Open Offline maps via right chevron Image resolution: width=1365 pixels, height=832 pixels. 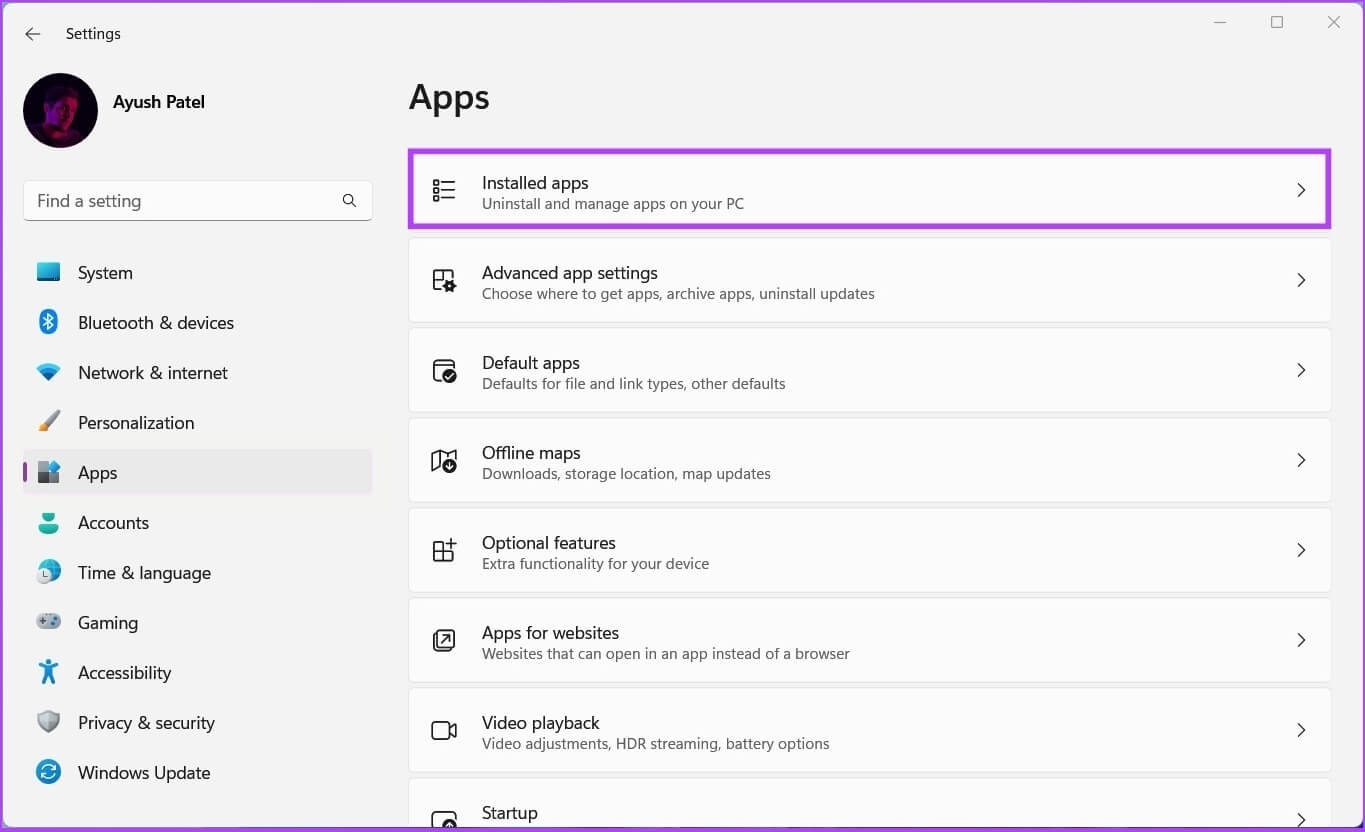click(x=1301, y=460)
